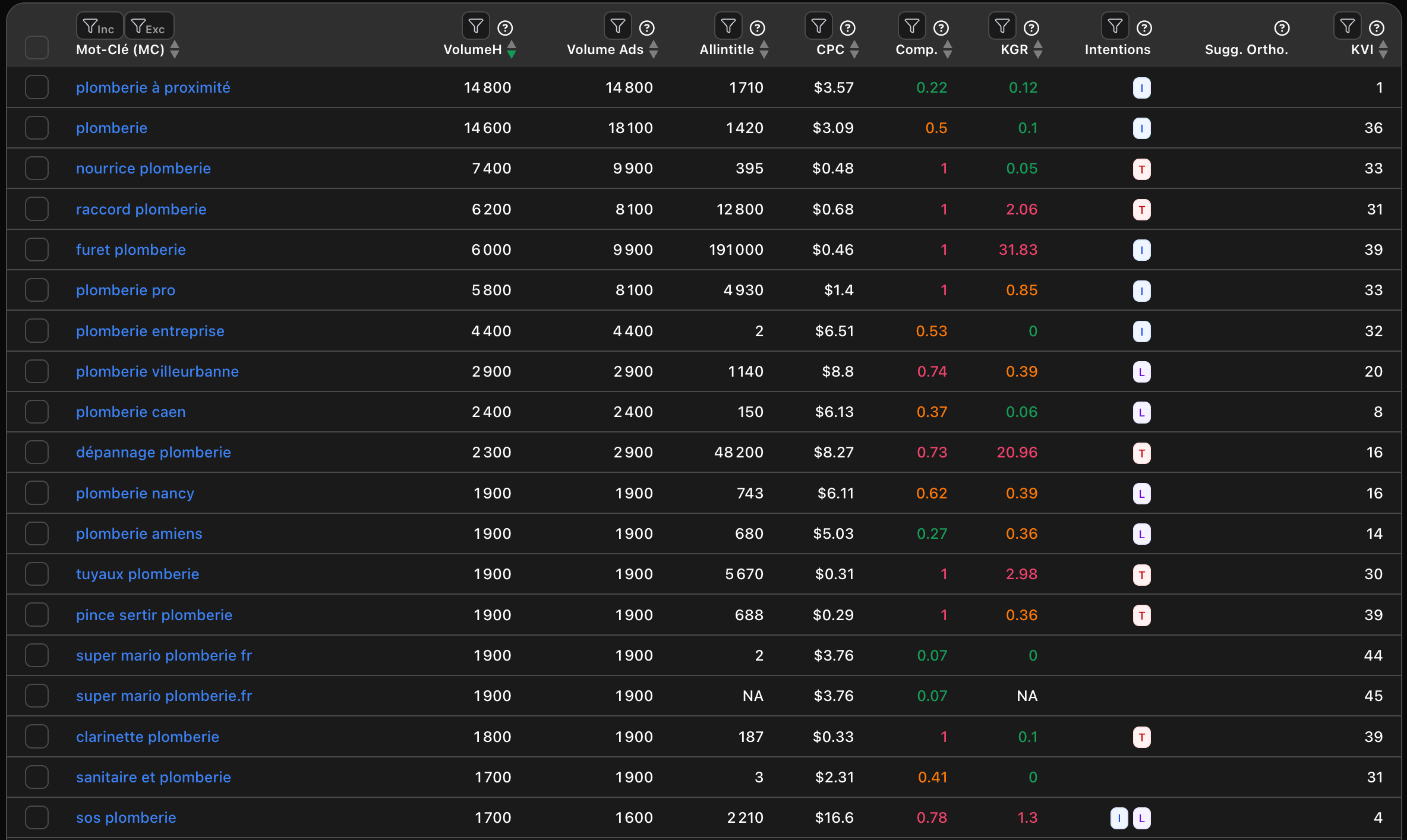Sort by the Mot-Clé (MC) arrows

[x=175, y=49]
